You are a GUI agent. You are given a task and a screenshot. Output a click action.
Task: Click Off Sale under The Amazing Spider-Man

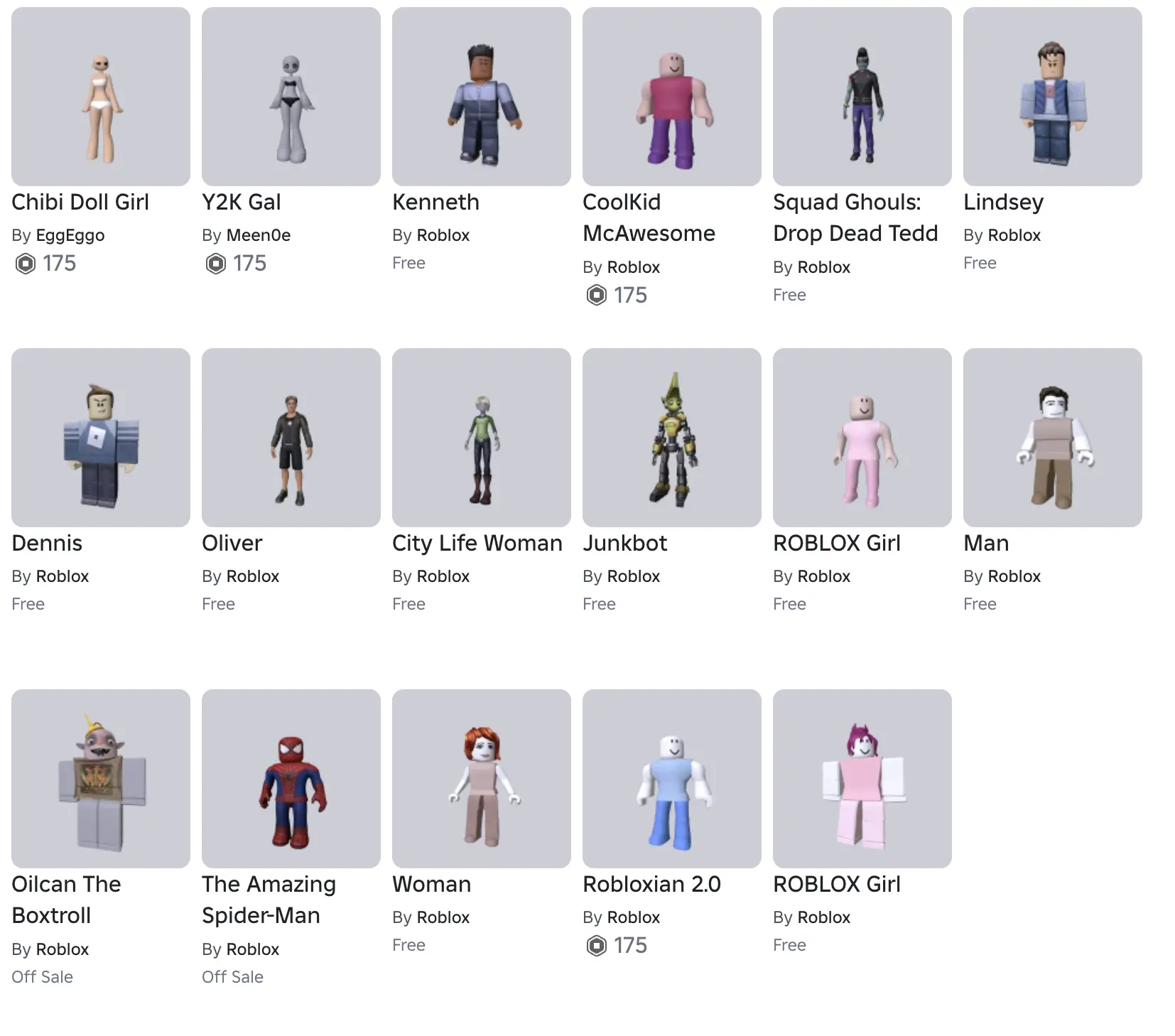click(x=232, y=977)
